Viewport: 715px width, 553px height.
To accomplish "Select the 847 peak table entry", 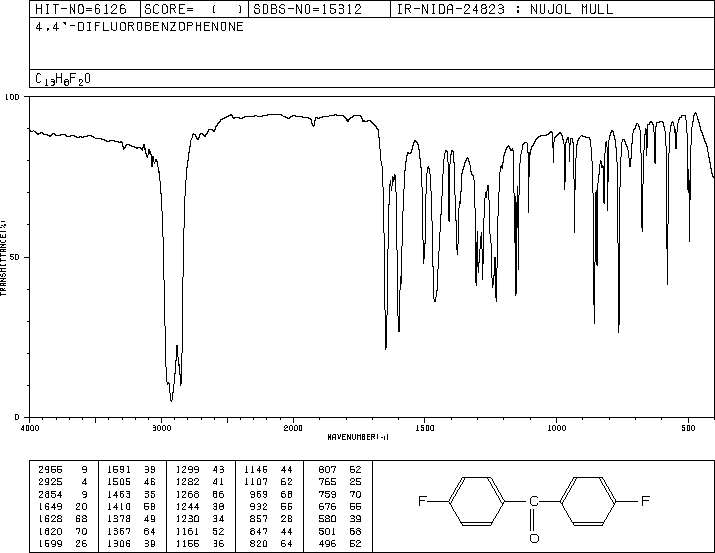I will pyautogui.click(x=272, y=532).
